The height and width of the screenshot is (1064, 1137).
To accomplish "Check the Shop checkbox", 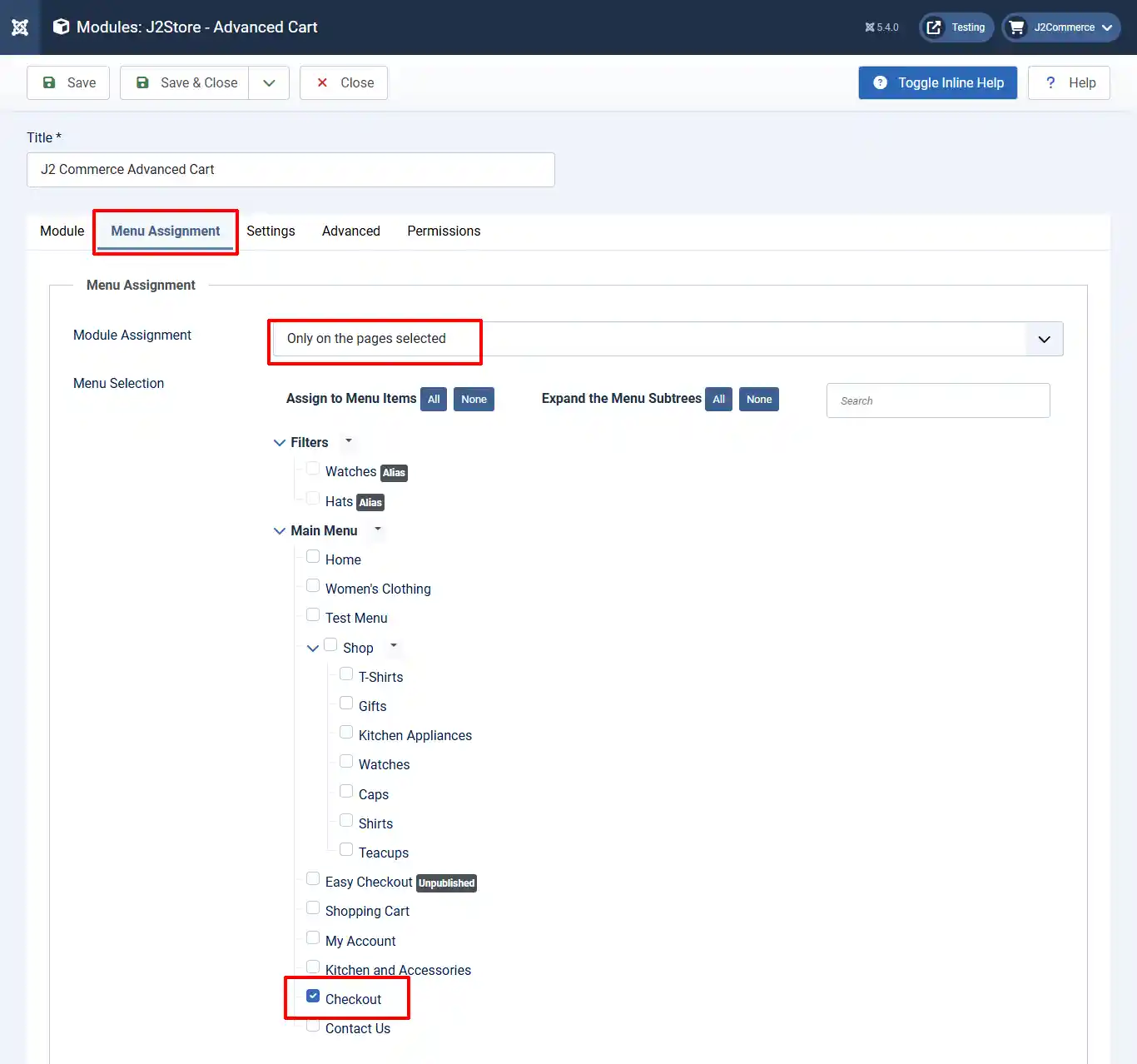I will coord(330,644).
